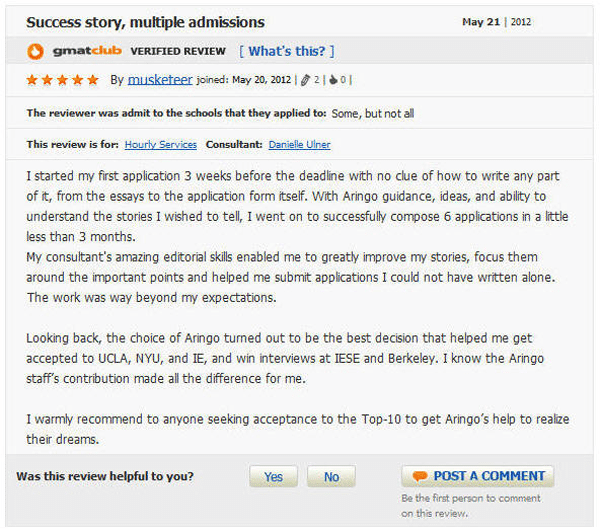The width and height of the screenshot is (600, 532).
Task: Click the second orange rating star
Action: pyautogui.click(x=47, y=80)
